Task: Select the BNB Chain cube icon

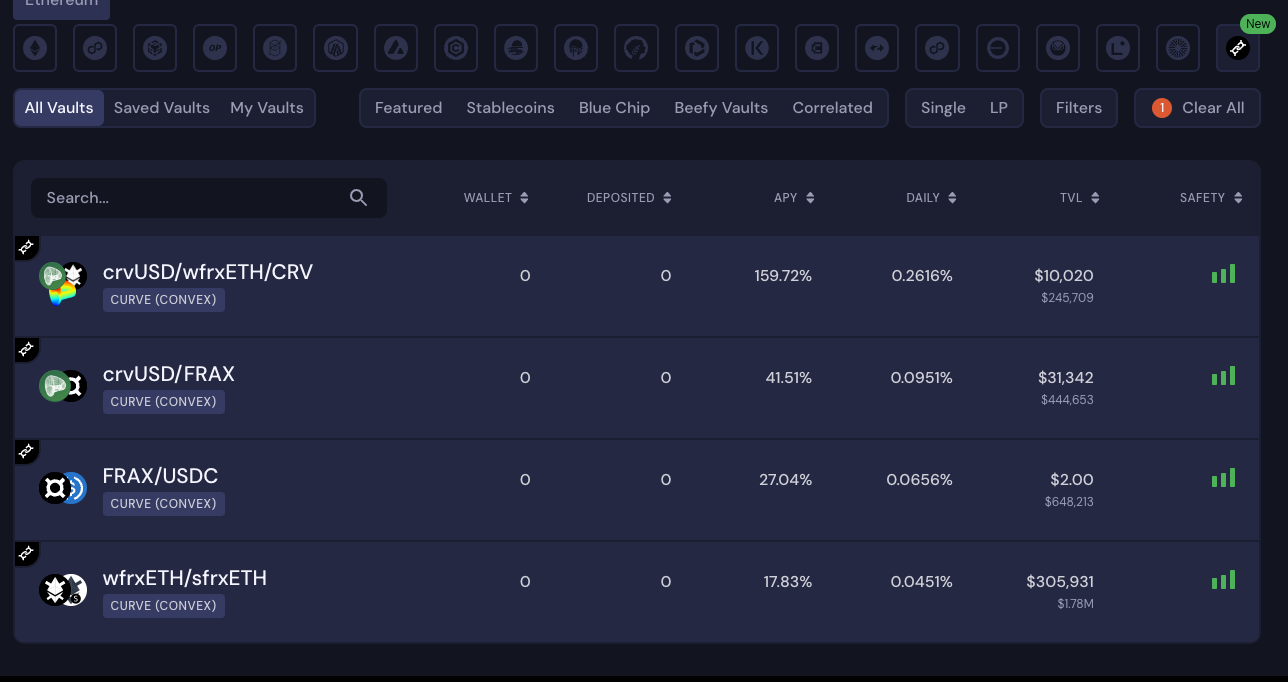Action: coord(155,48)
